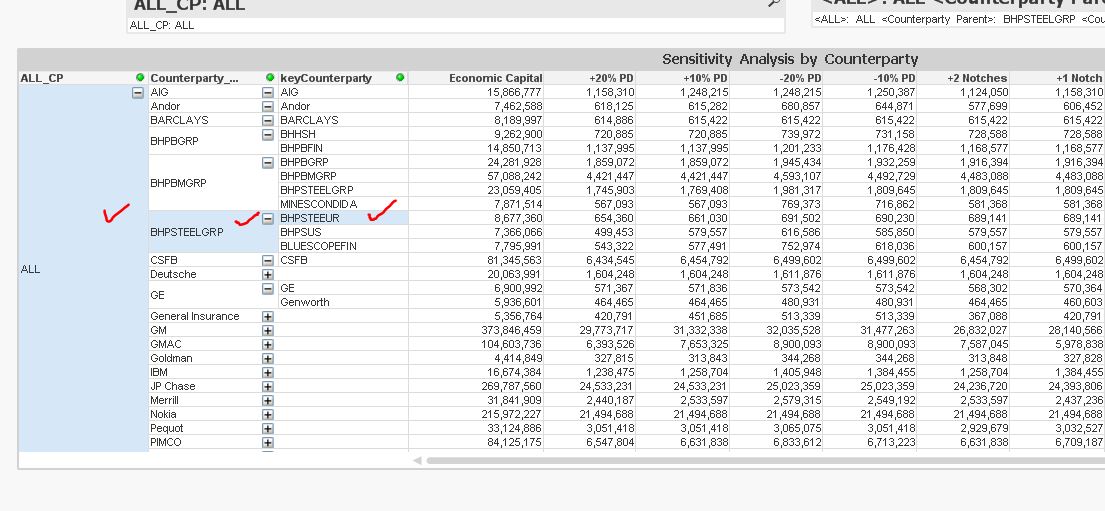This screenshot has height=511, width=1105.
Task: Expand the IBM counterparty row
Action: (268, 372)
